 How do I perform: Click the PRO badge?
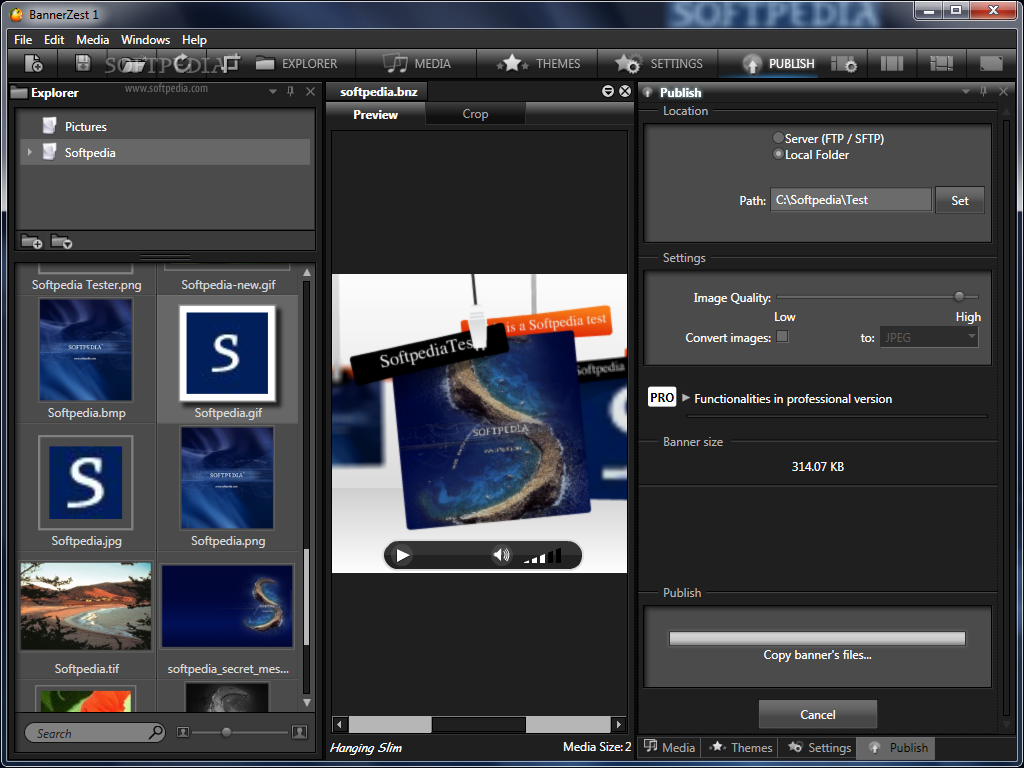(x=662, y=397)
